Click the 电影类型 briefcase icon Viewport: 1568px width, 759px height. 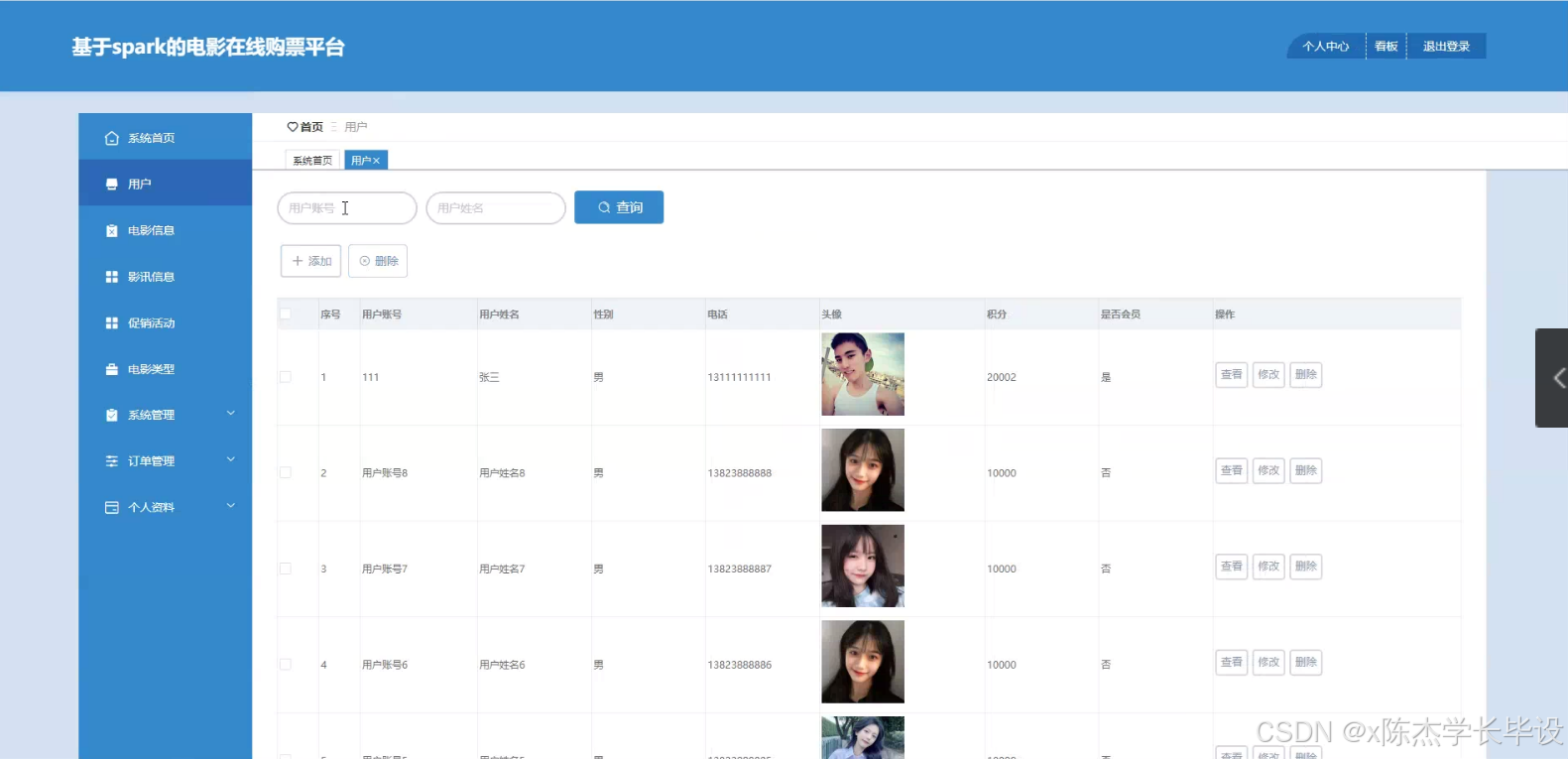pyautogui.click(x=112, y=369)
